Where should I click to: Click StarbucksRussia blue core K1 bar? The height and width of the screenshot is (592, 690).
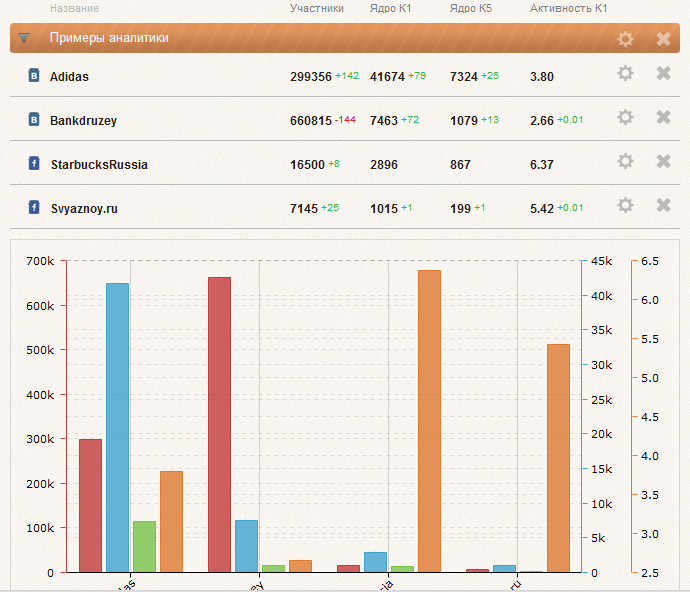(x=375, y=562)
